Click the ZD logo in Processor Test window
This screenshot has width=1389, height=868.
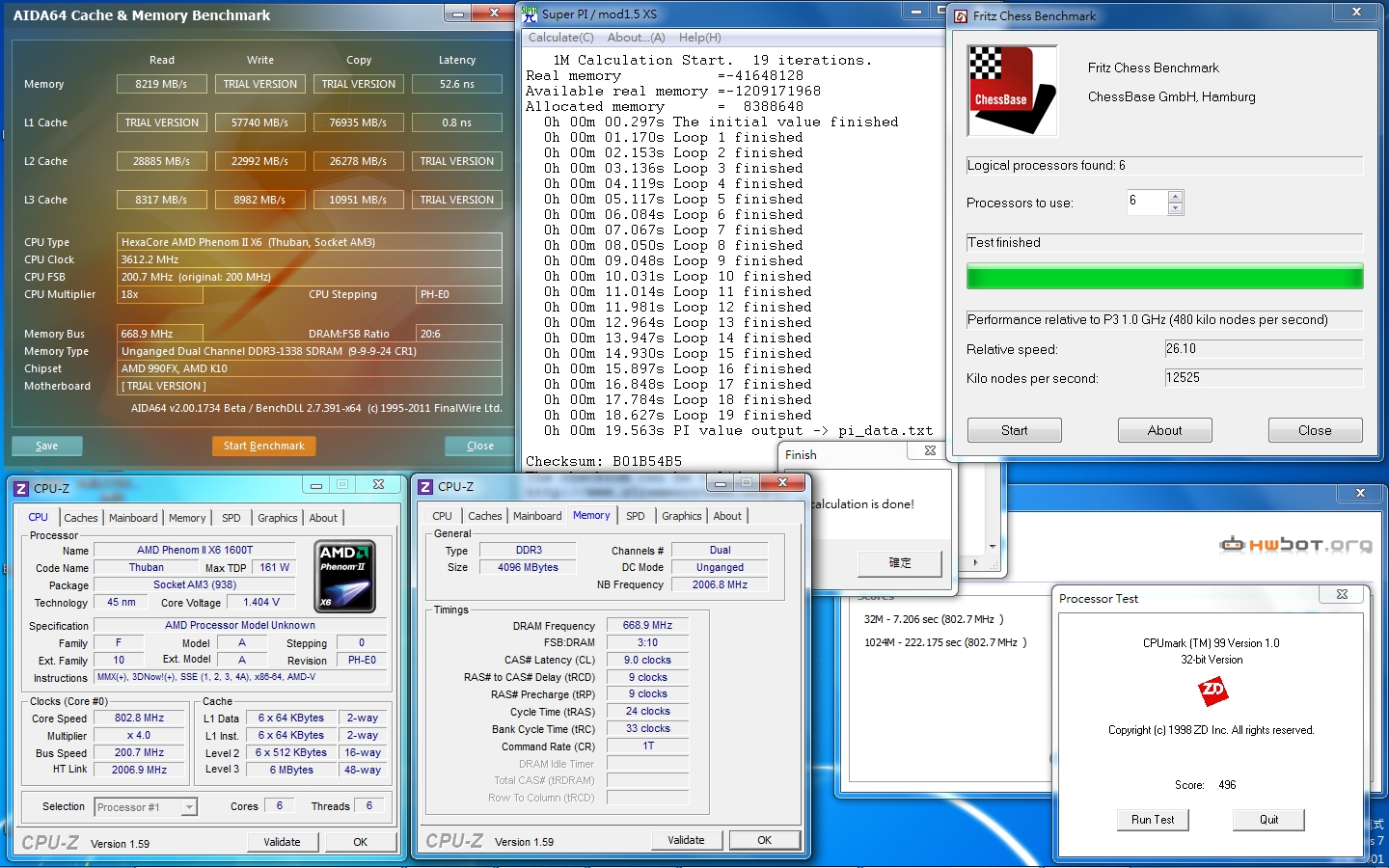coord(1212,690)
